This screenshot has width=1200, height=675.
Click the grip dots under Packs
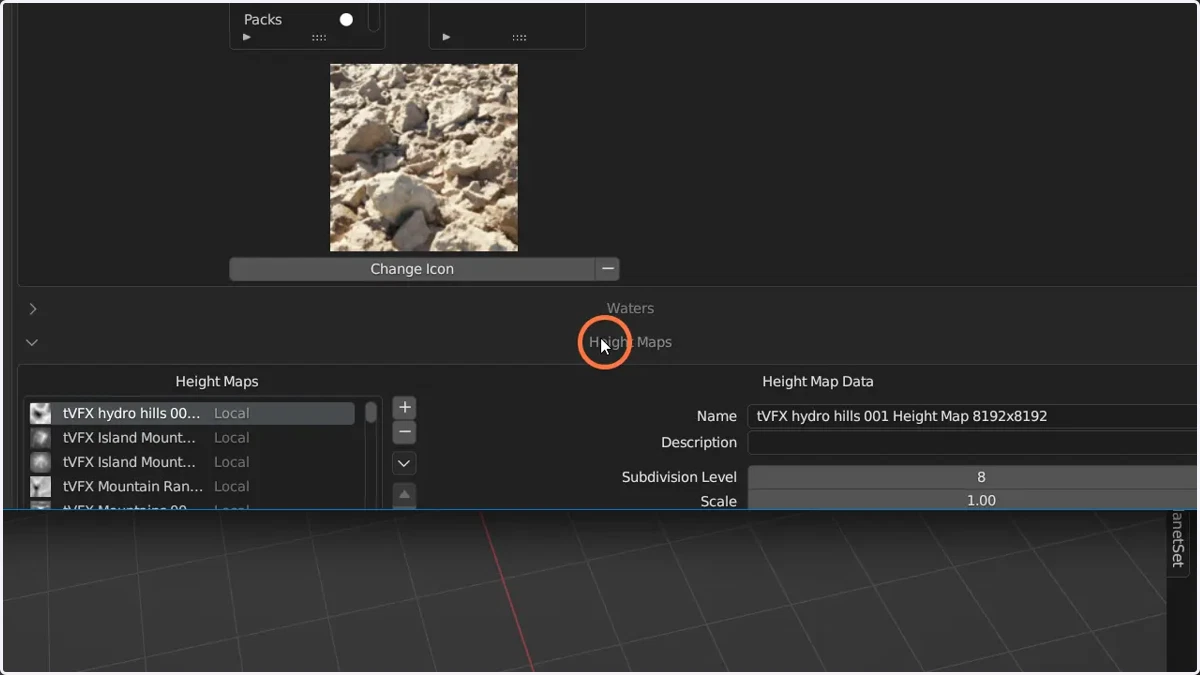coord(319,38)
